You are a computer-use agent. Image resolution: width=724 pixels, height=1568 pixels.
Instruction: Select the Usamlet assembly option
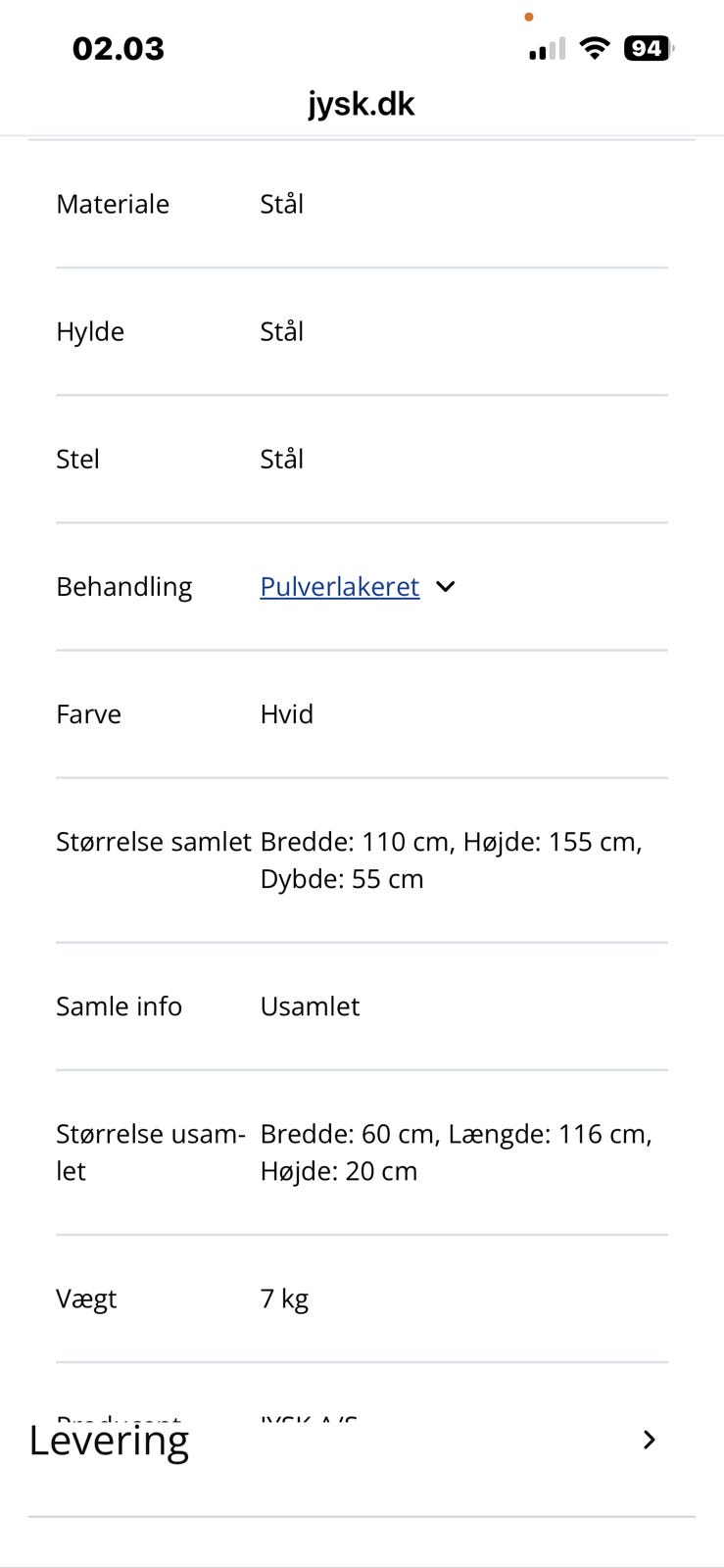click(x=310, y=1005)
